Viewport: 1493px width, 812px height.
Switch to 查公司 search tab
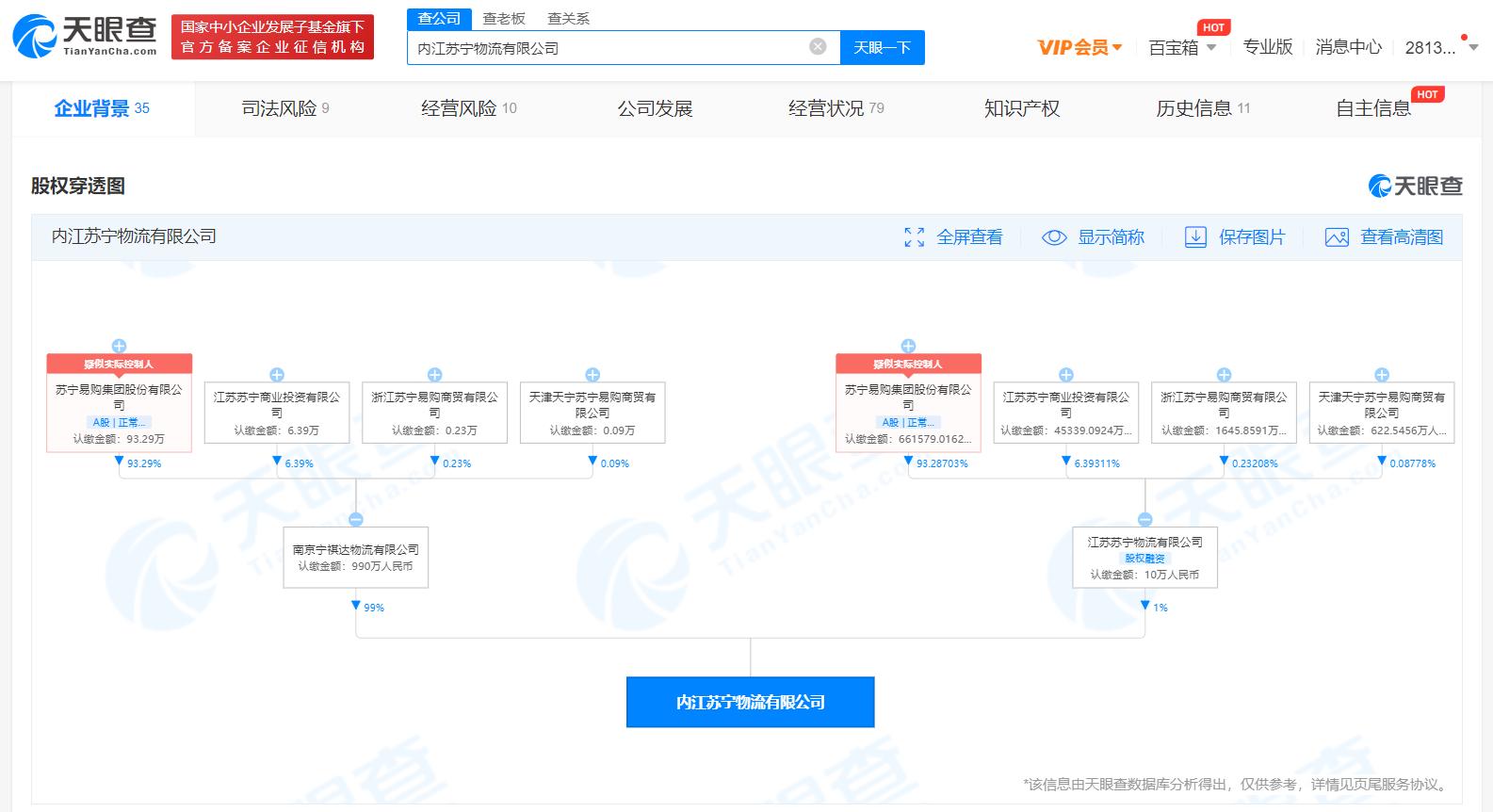(x=439, y=19)
